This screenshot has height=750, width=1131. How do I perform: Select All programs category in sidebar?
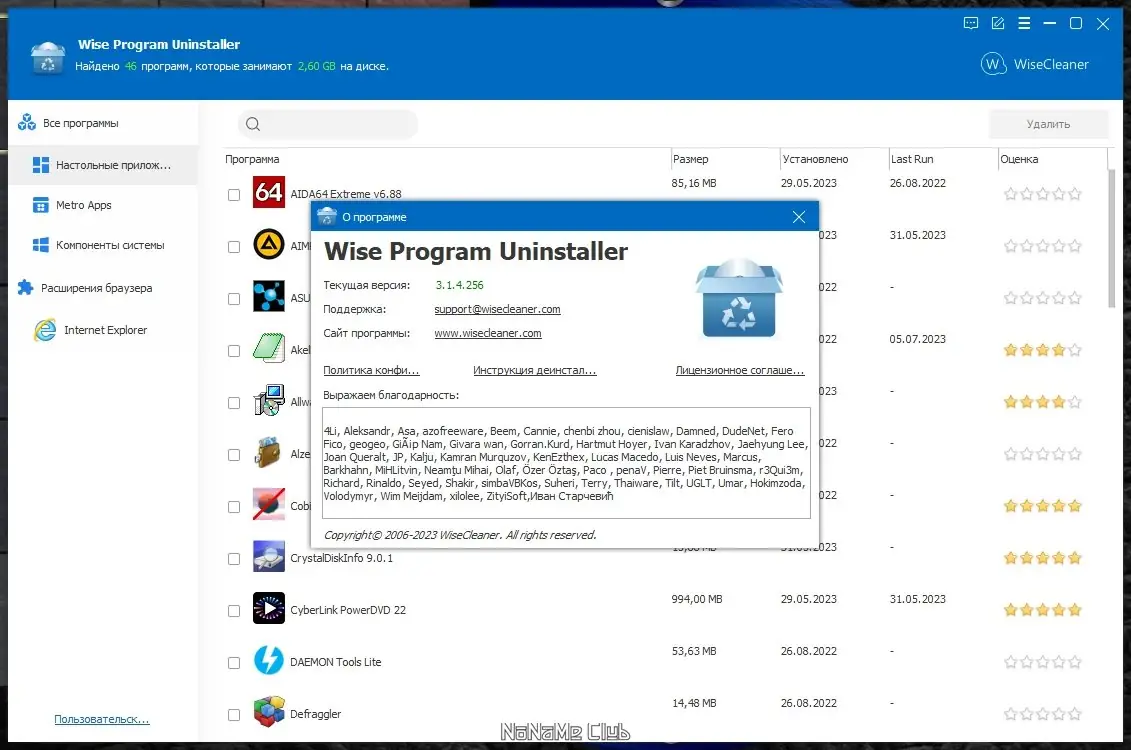pyautogui.click(x=103, y=123)
